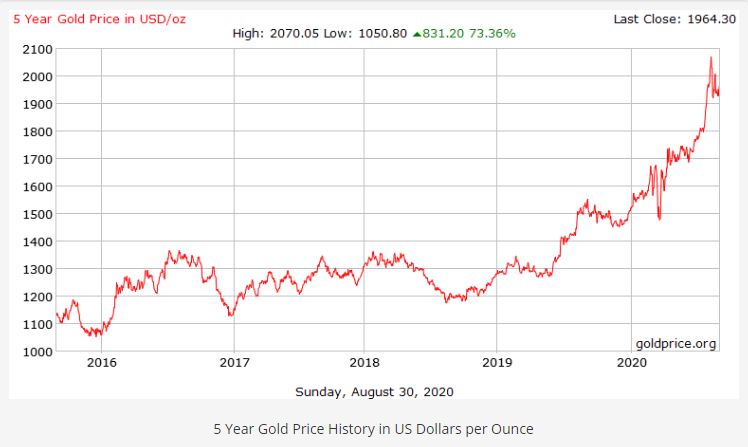Select the 2016 x-axis year label

101,364
